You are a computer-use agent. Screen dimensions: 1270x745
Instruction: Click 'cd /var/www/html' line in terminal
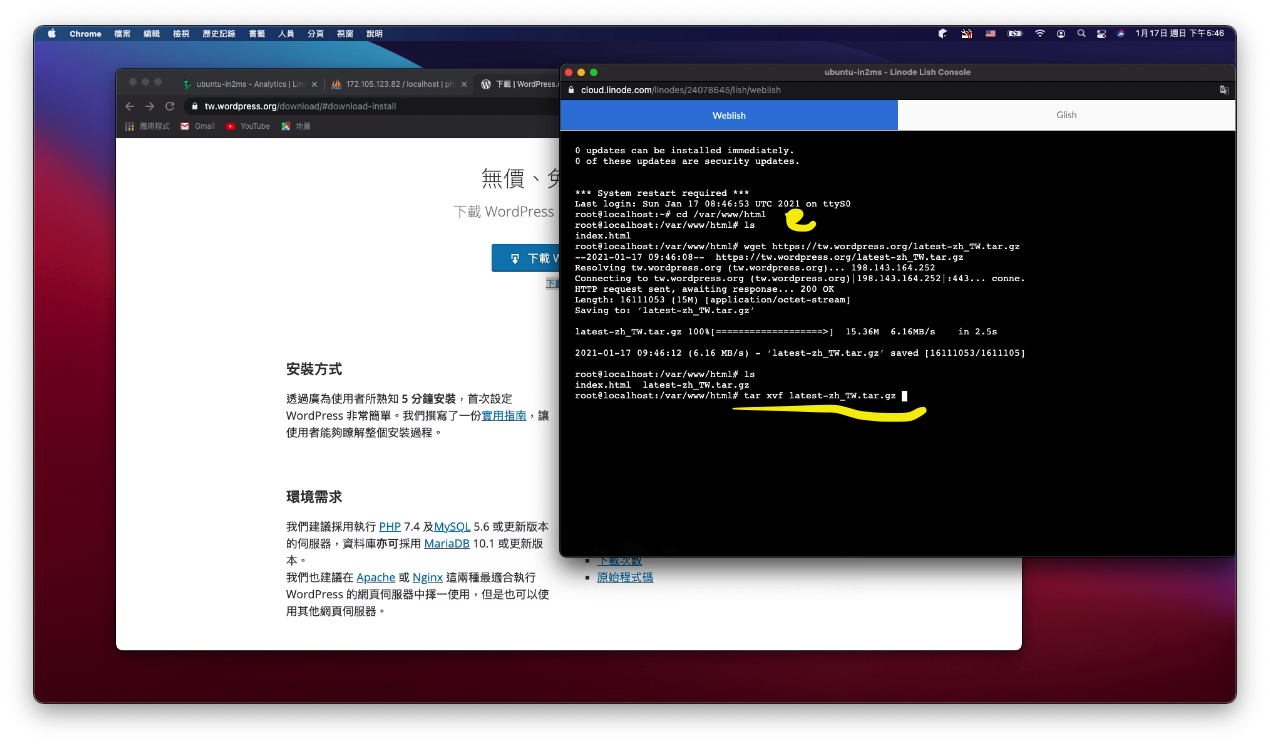coord(670,214)
